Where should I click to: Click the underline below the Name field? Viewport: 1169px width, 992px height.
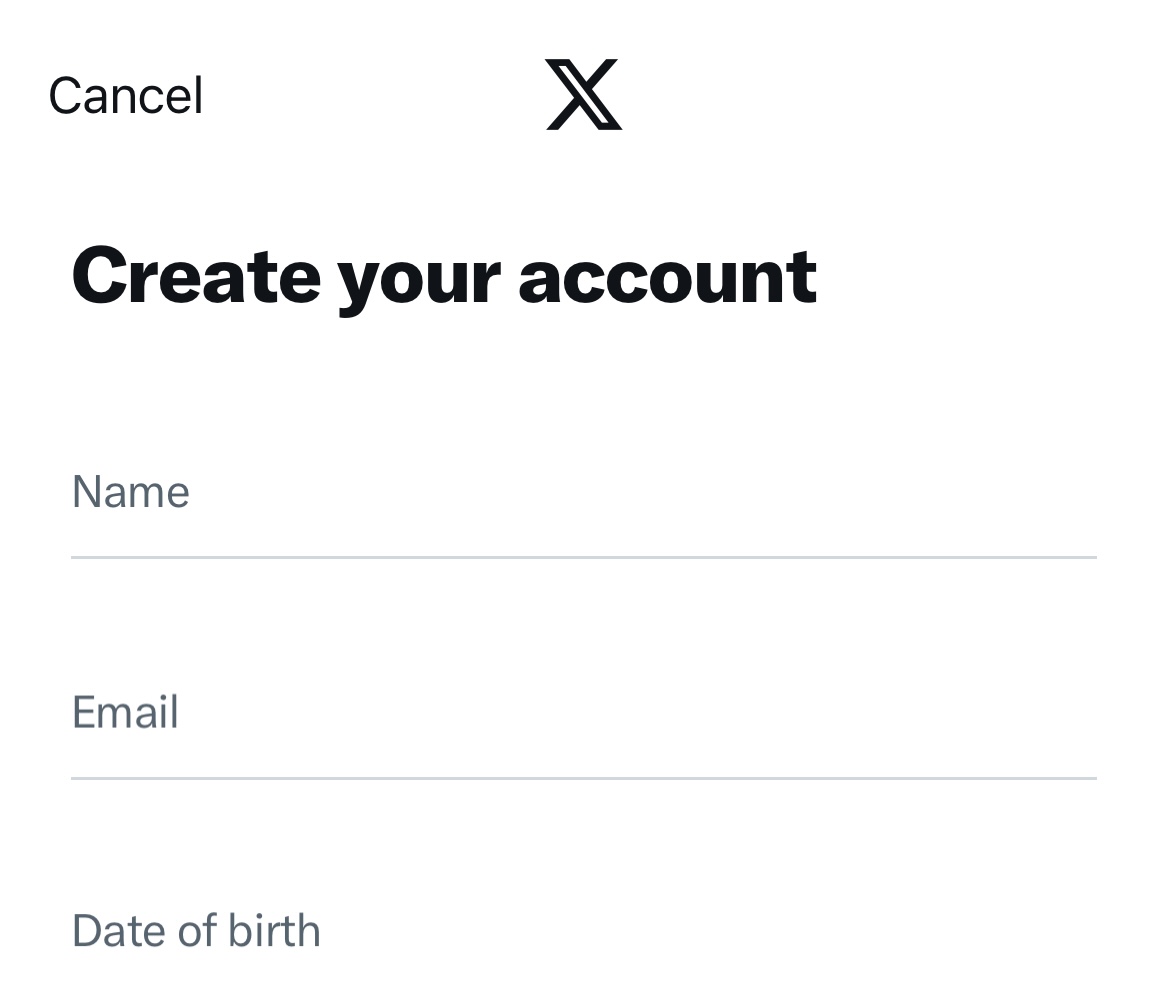[584, 557]
